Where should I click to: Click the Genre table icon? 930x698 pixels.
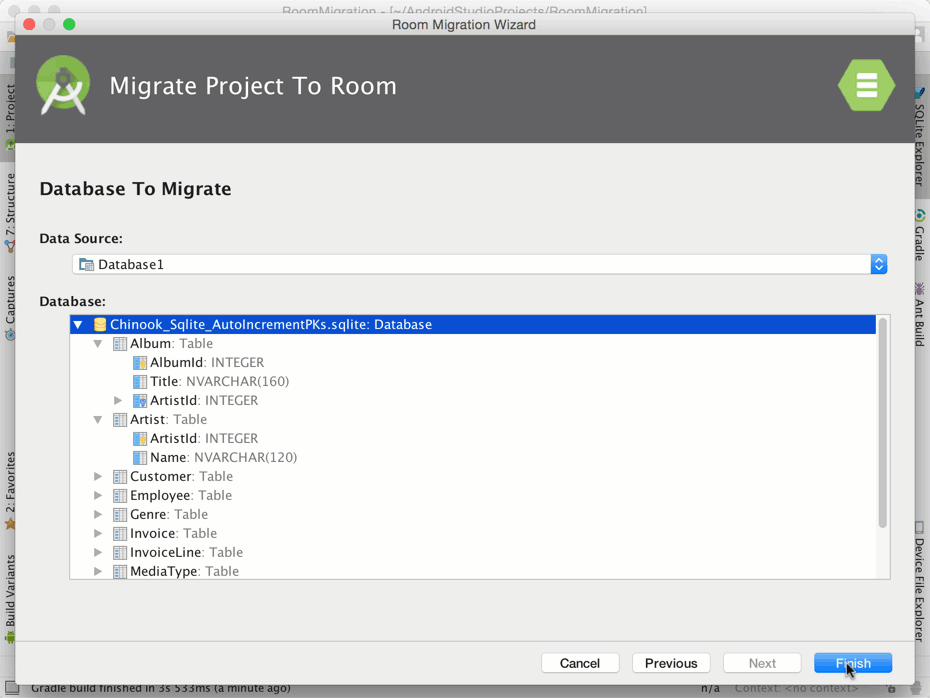tap(120, 515)
